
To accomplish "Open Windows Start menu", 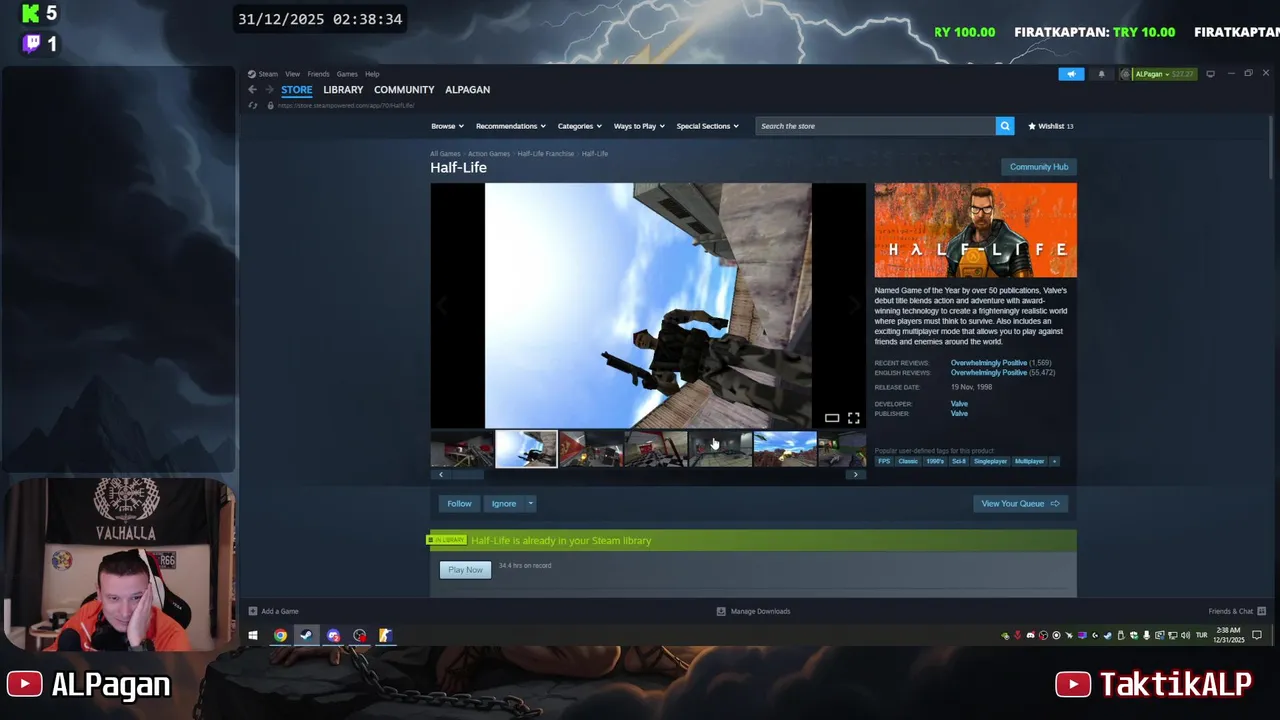I will pos(253,635).
